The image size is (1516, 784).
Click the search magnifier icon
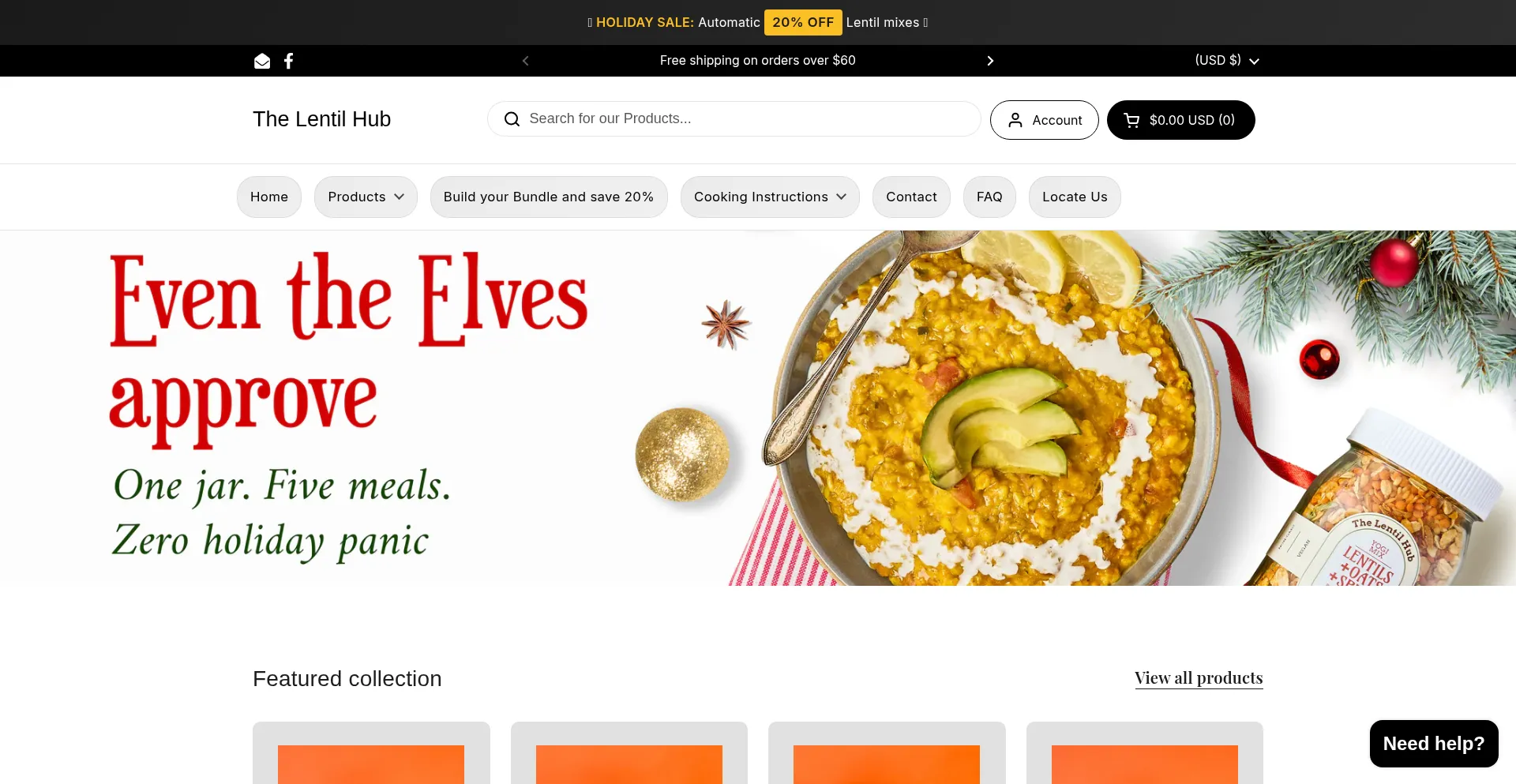pos(512,119)
